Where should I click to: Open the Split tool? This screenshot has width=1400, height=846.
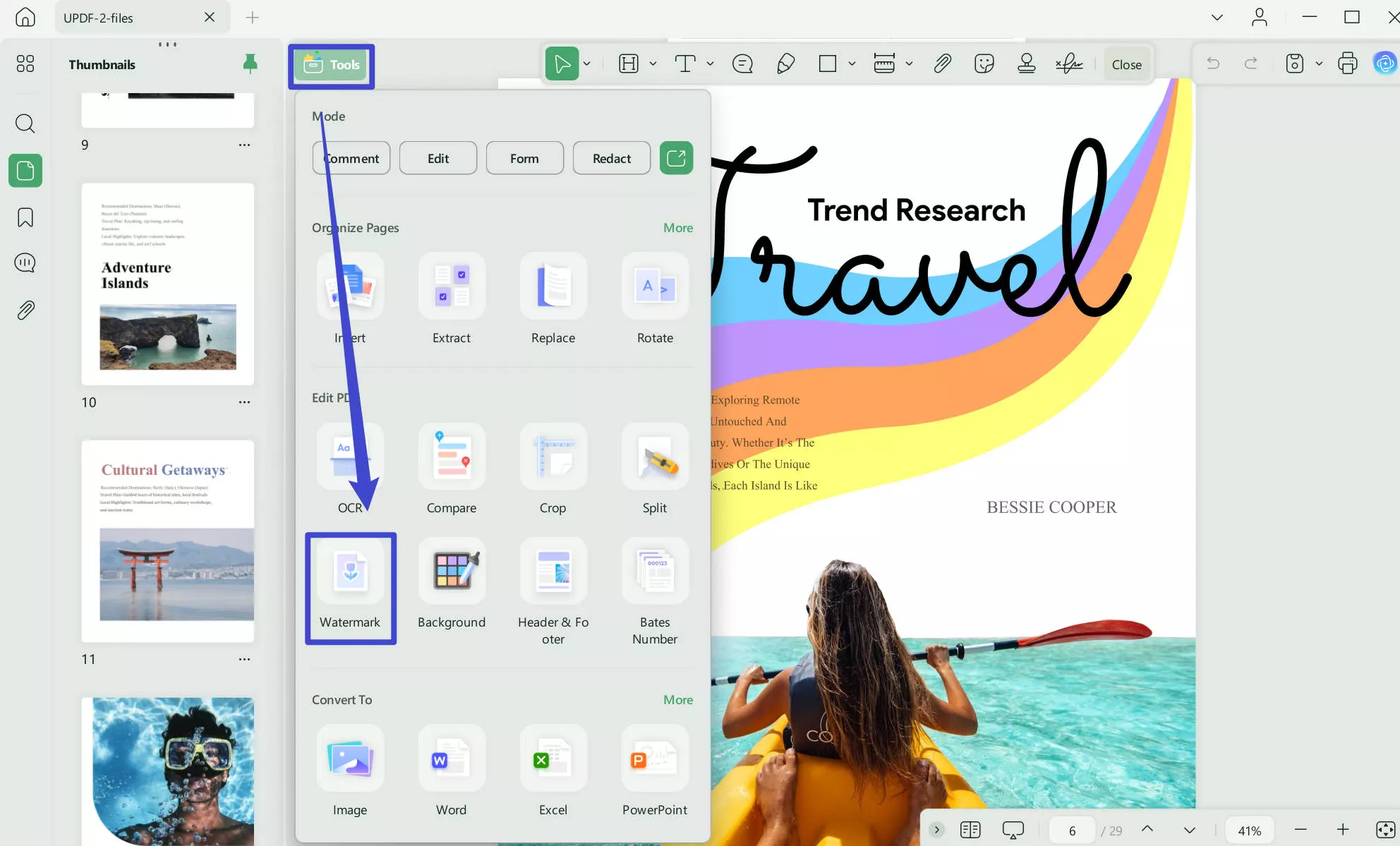tap(655, 469)
